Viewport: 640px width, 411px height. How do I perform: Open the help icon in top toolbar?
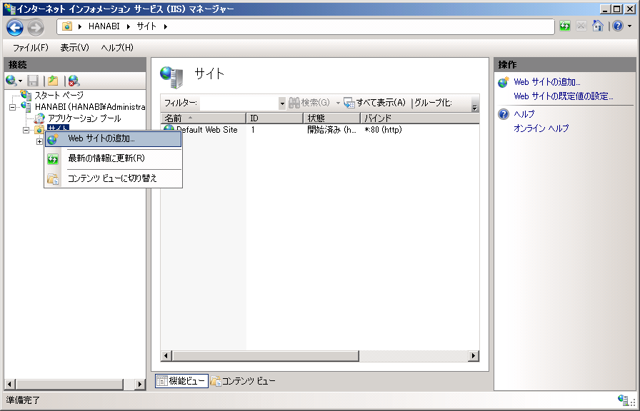[618, 26]
